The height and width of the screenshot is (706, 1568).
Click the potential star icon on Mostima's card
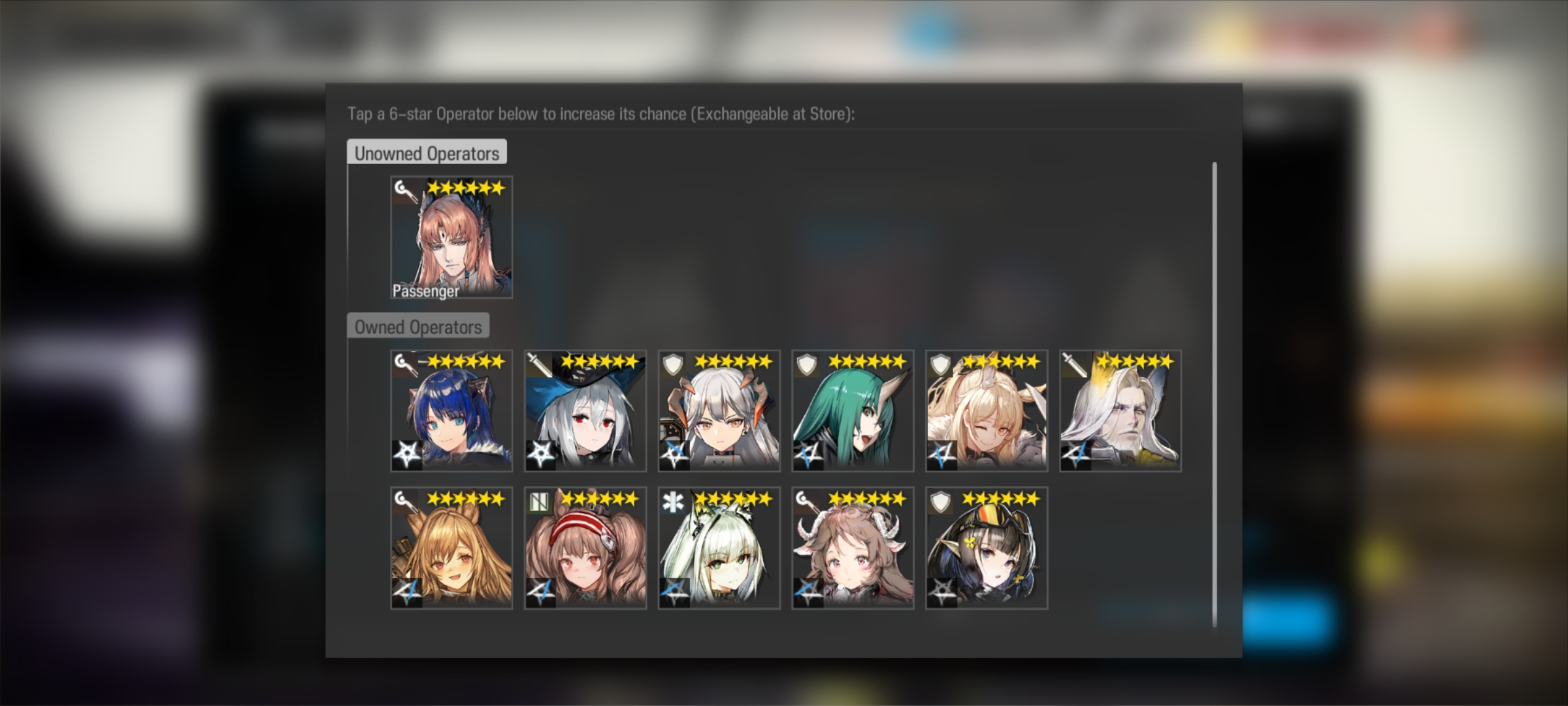(408, 454)
